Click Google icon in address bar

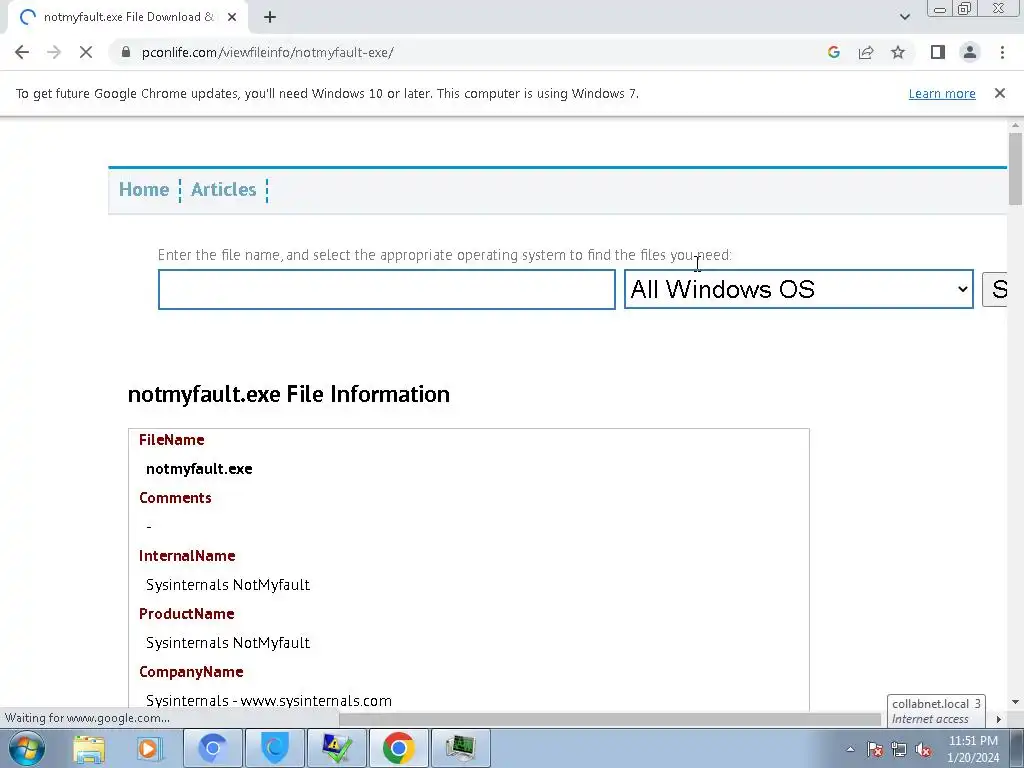833,52
